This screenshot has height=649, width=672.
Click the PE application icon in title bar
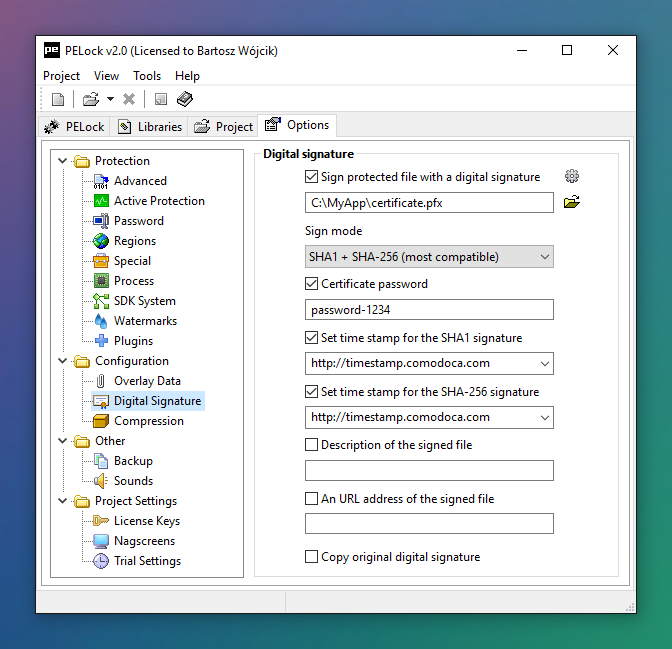click(x=52, y=51)
